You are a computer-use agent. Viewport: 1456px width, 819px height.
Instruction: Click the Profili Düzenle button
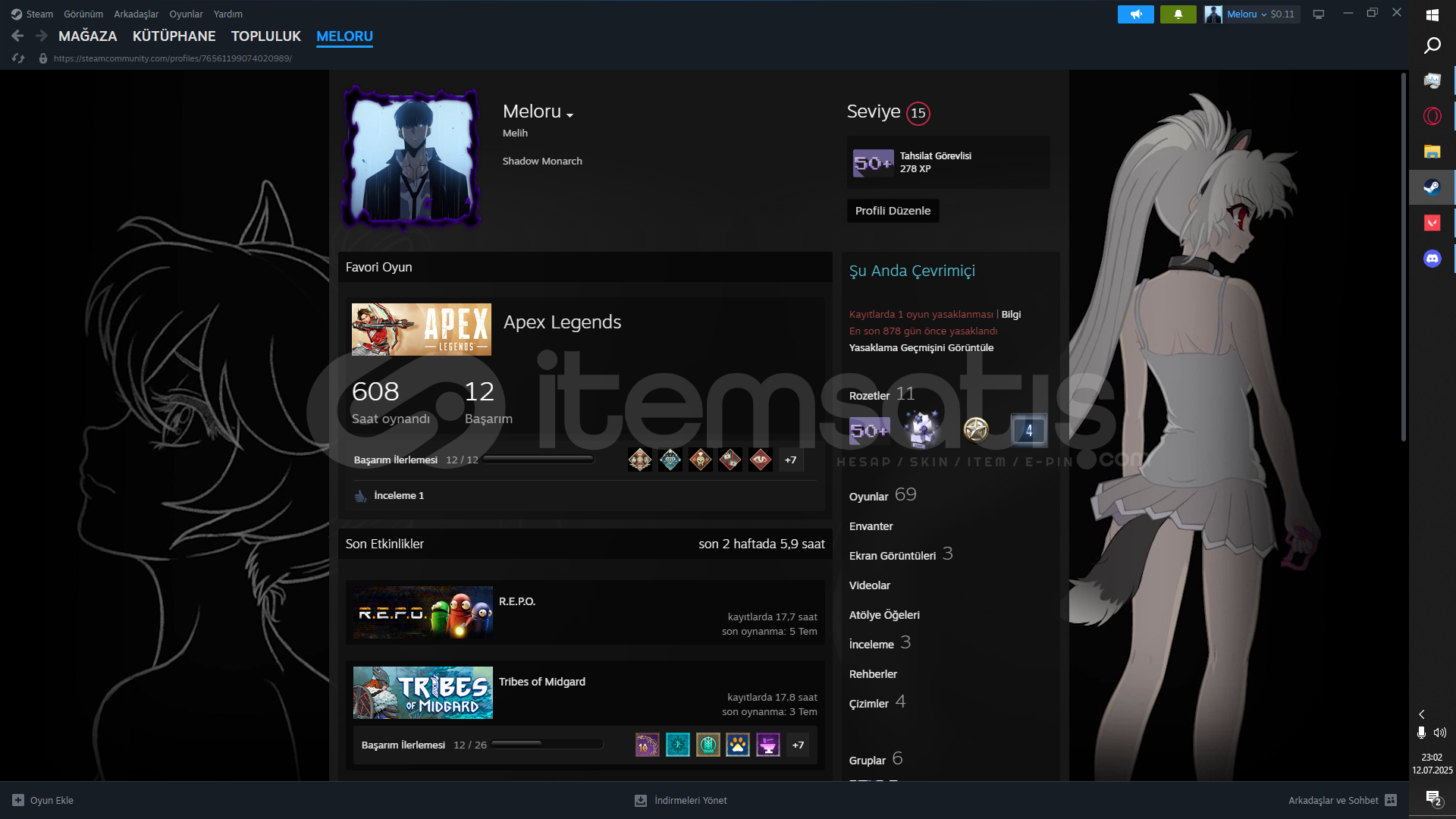[893, 211]
